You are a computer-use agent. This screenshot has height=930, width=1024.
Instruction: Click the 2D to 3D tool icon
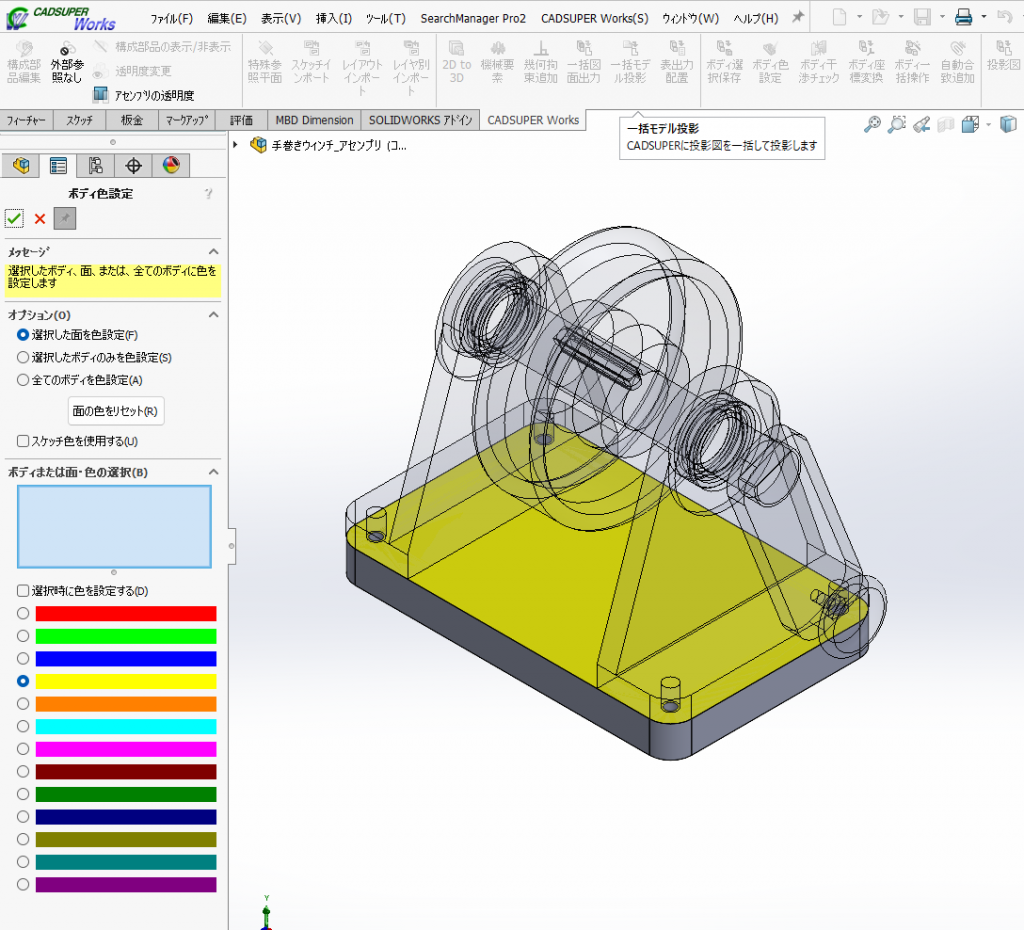point(456,62)
